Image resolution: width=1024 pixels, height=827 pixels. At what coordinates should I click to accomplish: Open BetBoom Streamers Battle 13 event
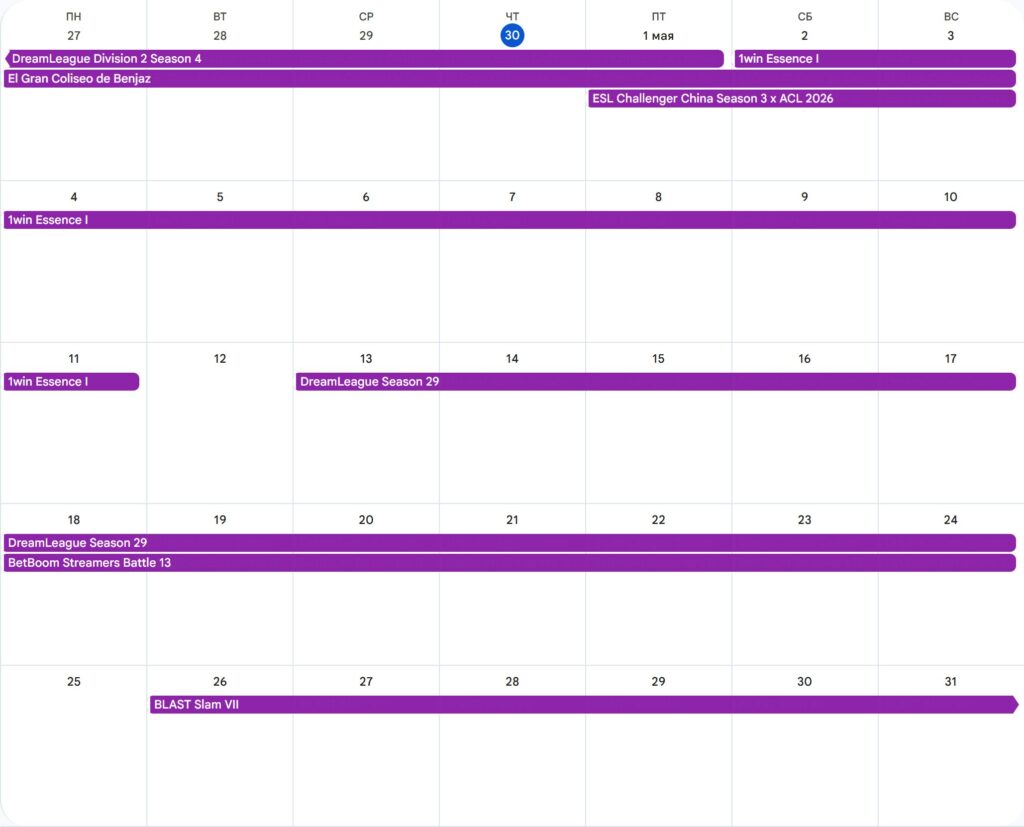pyautogui.click(x=509, y=563)
